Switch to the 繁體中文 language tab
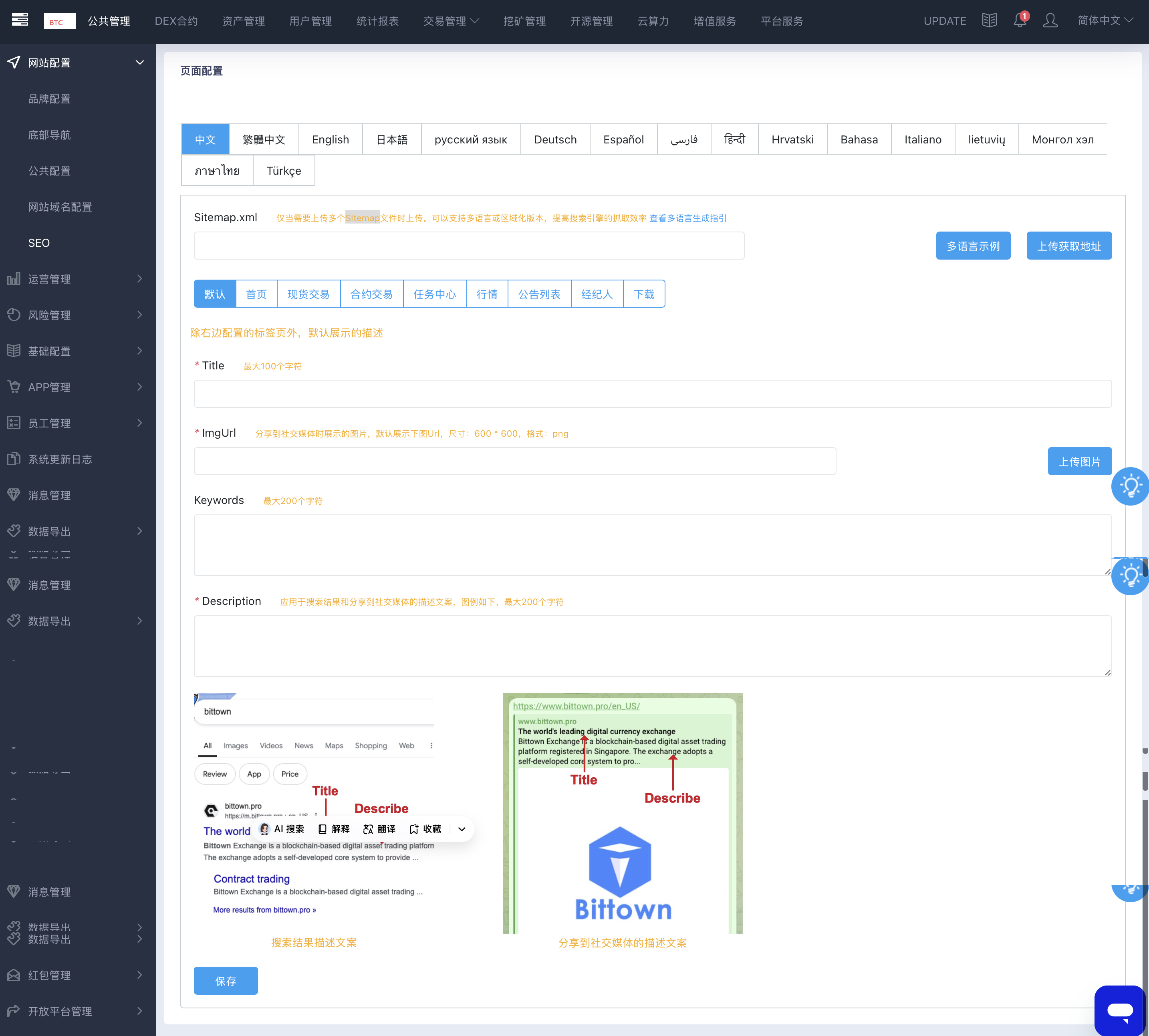Screen dimensions: 1149x1036 point(264,139)
